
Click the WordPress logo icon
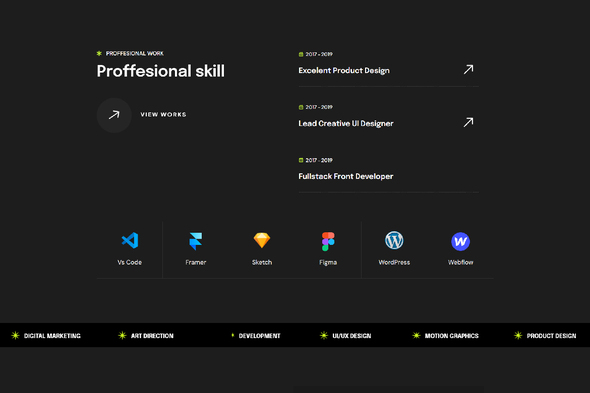coord(394,240)
